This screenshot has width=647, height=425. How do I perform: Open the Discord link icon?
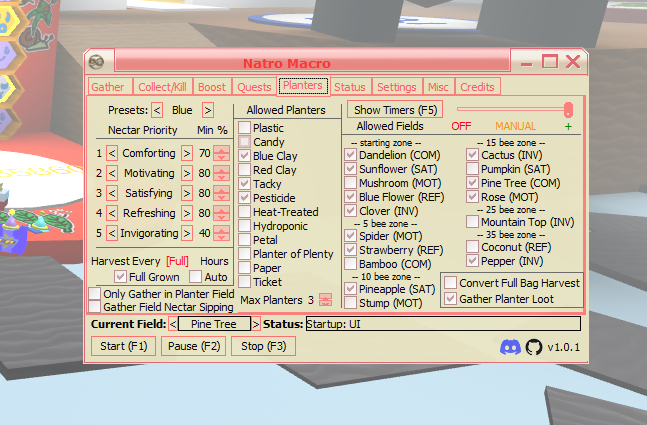(x=510, y=347)
